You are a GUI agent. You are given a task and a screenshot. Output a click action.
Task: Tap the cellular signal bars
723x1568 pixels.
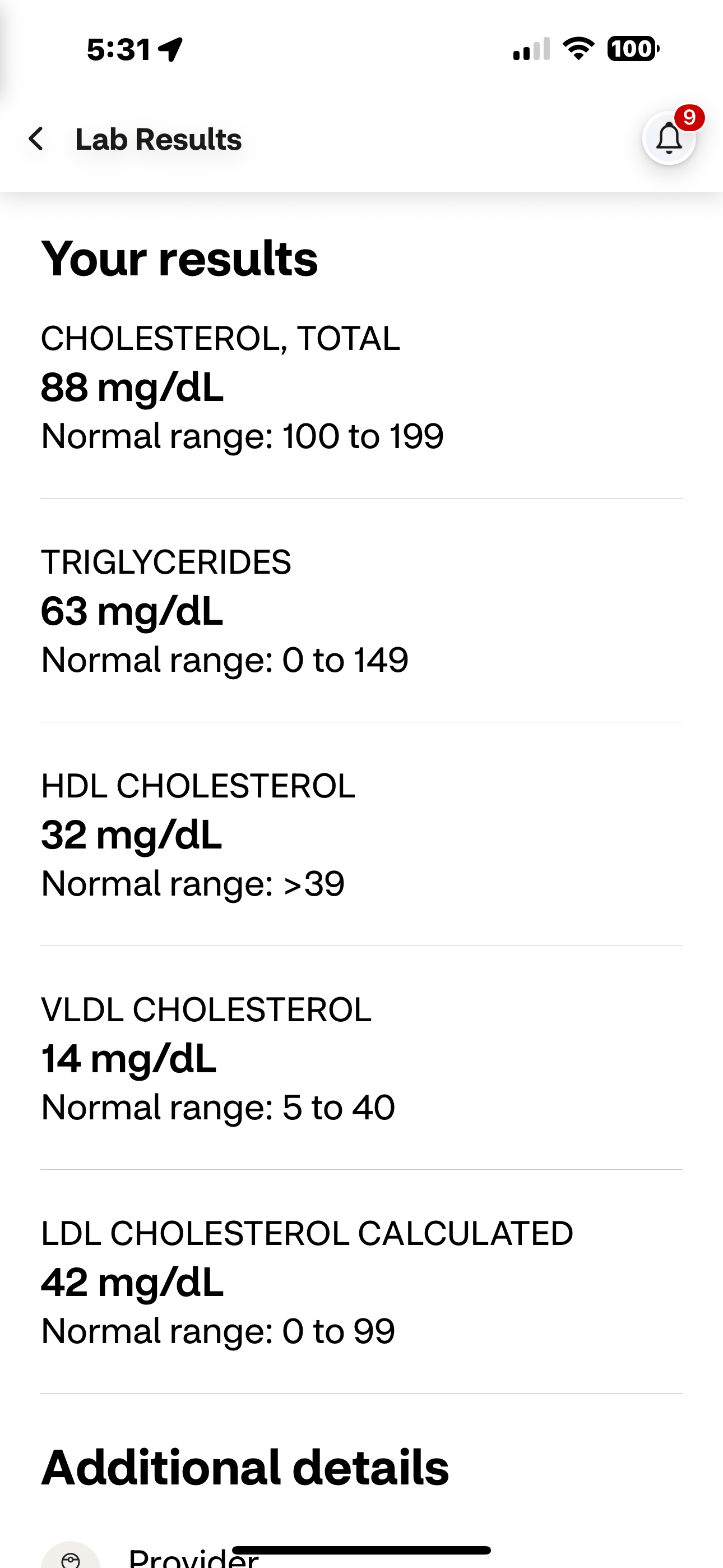(531, 49)
